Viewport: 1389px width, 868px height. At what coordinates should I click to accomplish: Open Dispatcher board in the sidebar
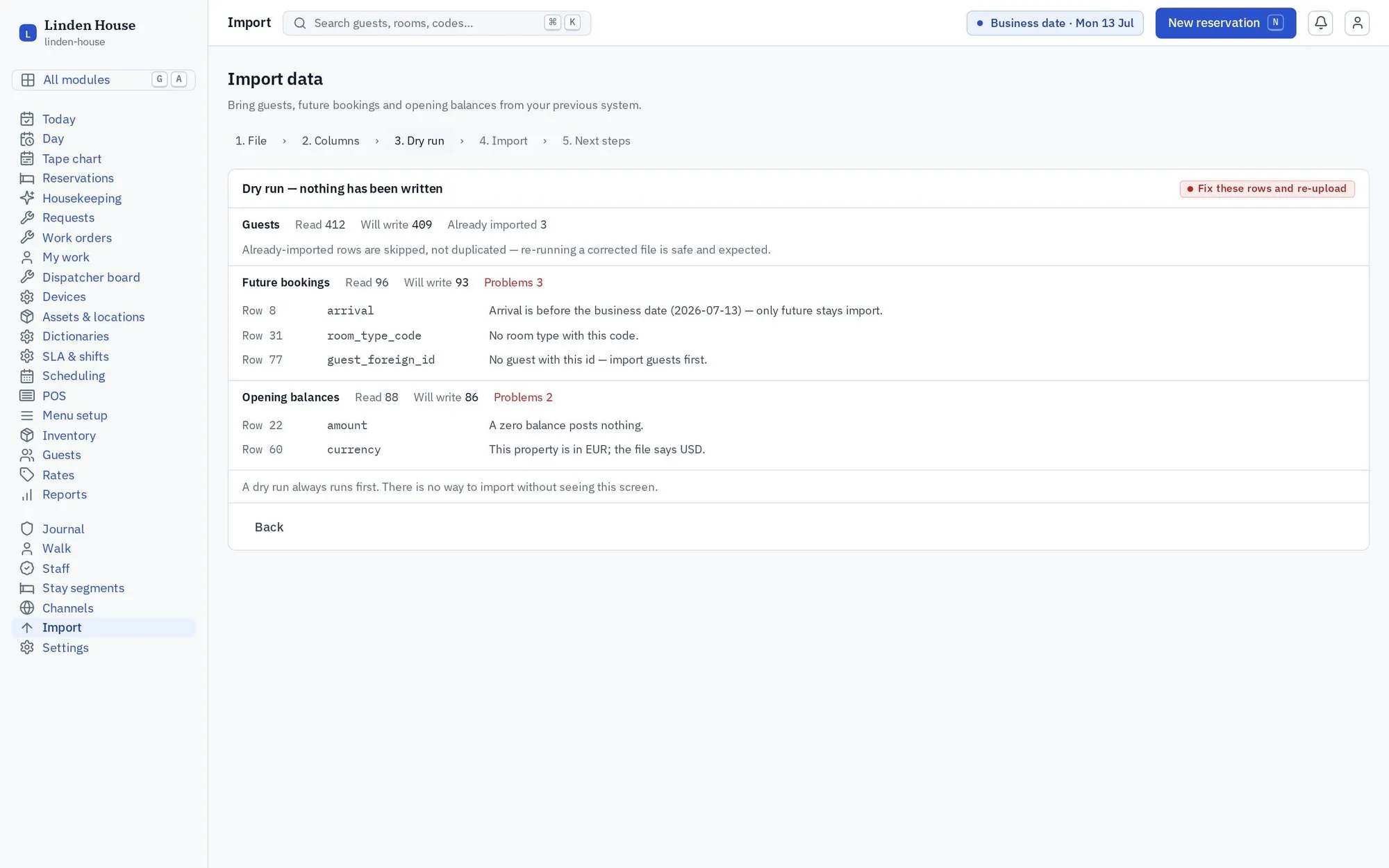point(103,277)
